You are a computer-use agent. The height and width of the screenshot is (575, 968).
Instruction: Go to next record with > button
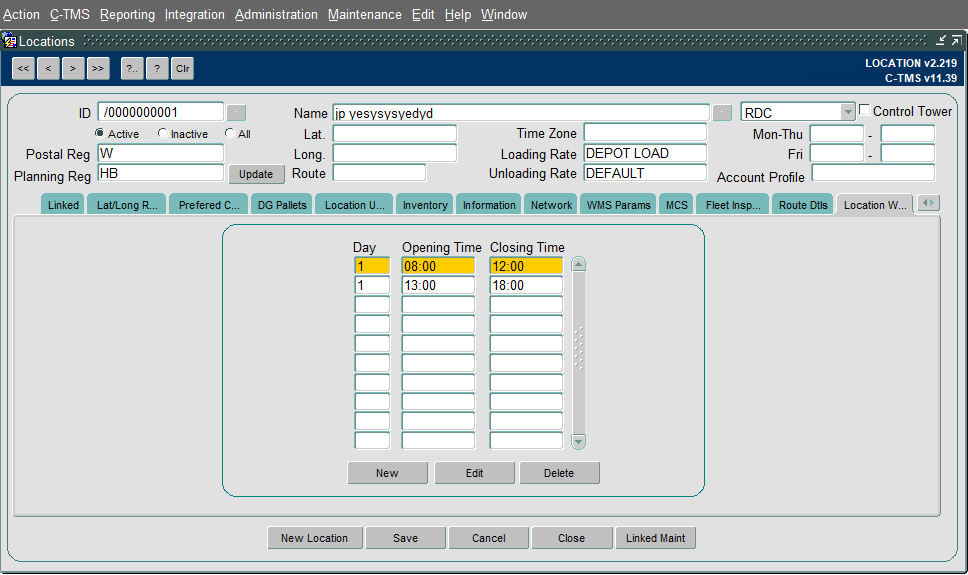[x=73, y=69]
